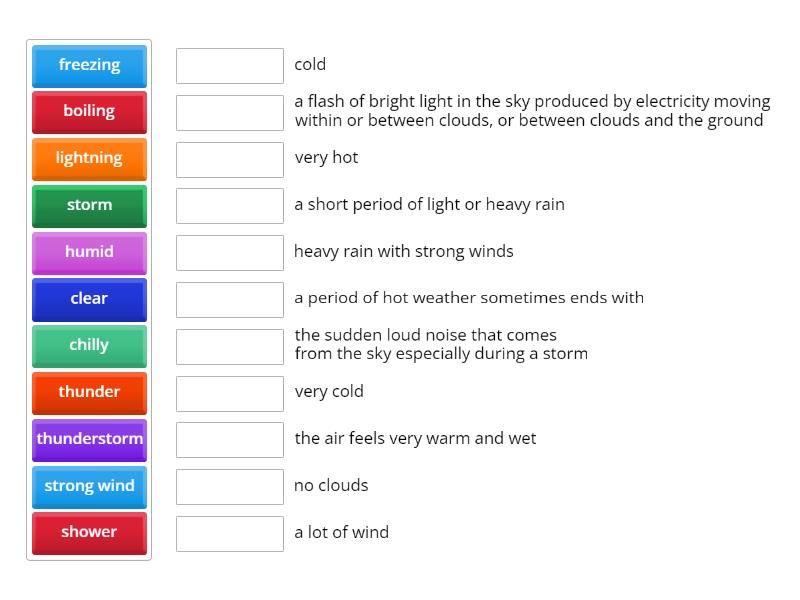This screenshot has width=800, height=600.
Task: Select the lightning word tile
Action: point(89,158)
